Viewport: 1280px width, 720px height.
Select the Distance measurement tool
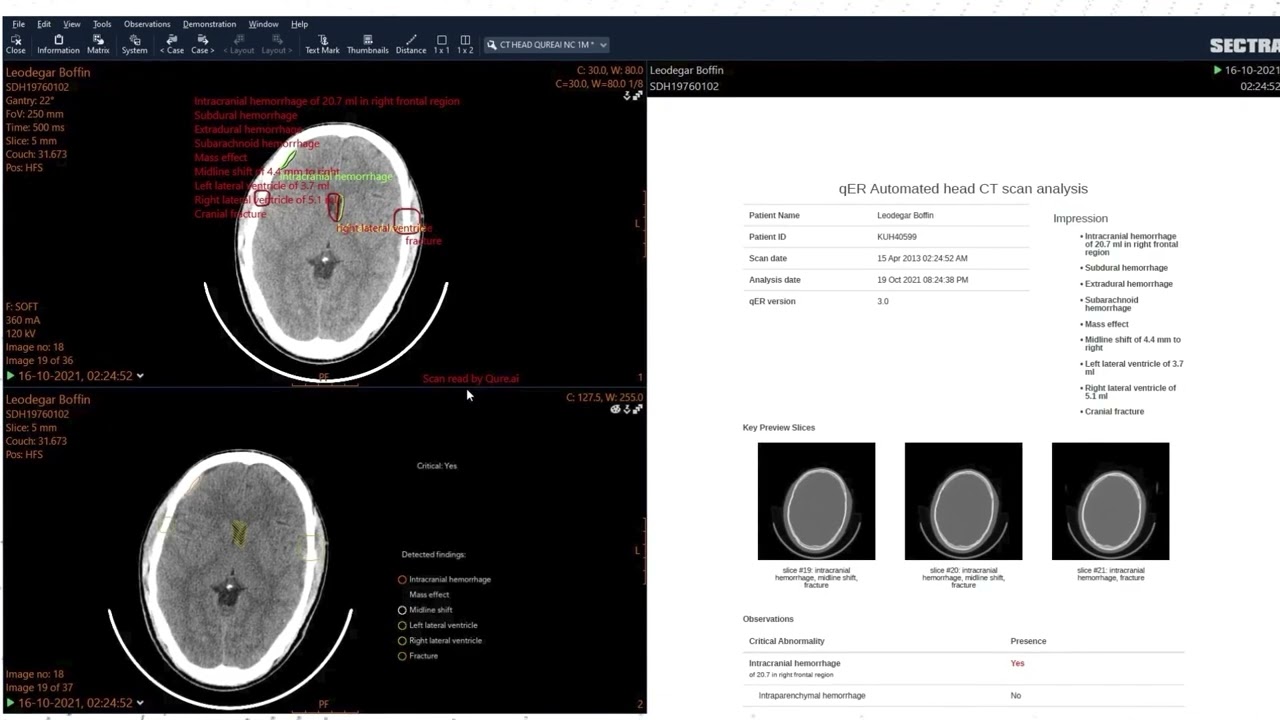point(410,44)
